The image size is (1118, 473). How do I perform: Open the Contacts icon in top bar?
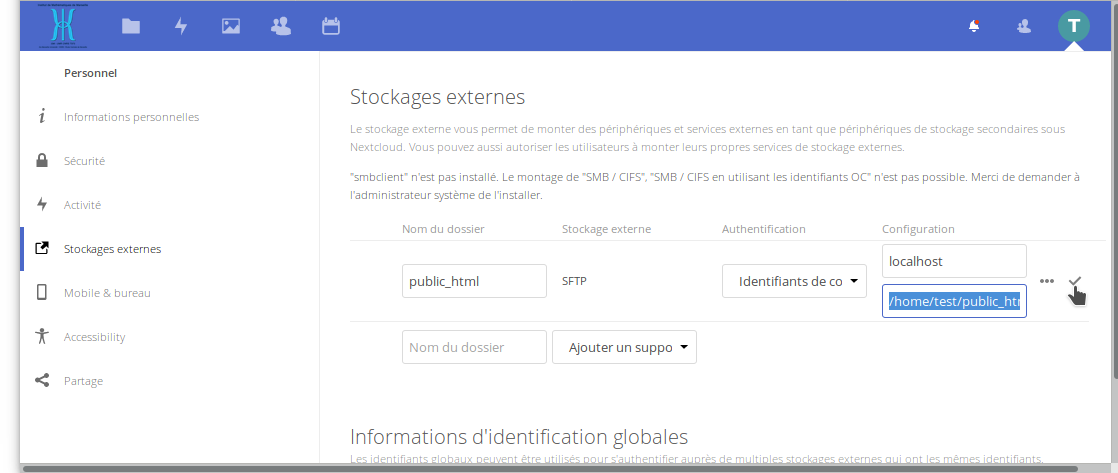281,27
